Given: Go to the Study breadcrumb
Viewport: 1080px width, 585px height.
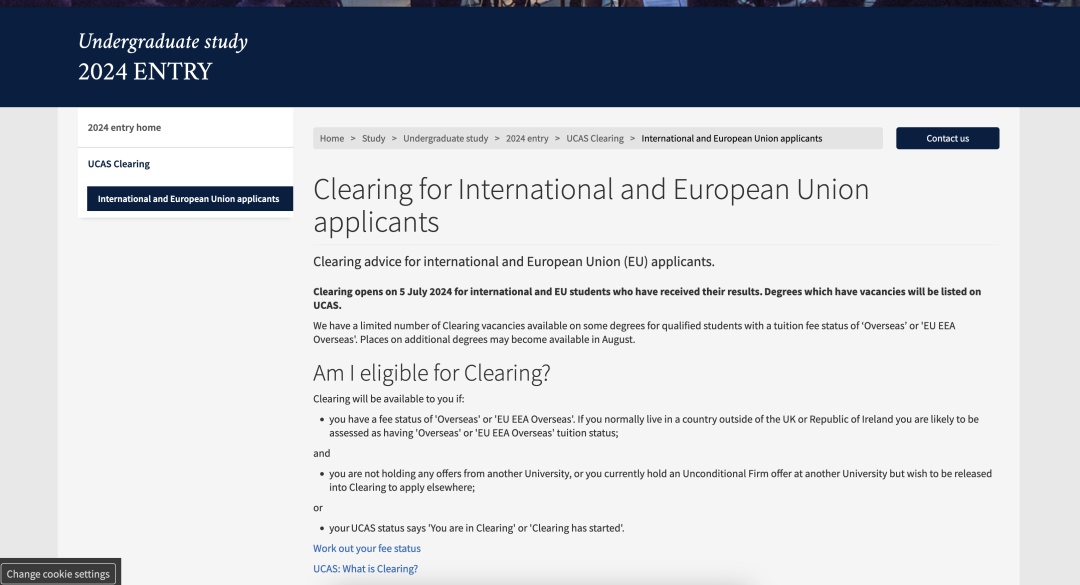Looking at the screenshot, I should coord(373,139).
